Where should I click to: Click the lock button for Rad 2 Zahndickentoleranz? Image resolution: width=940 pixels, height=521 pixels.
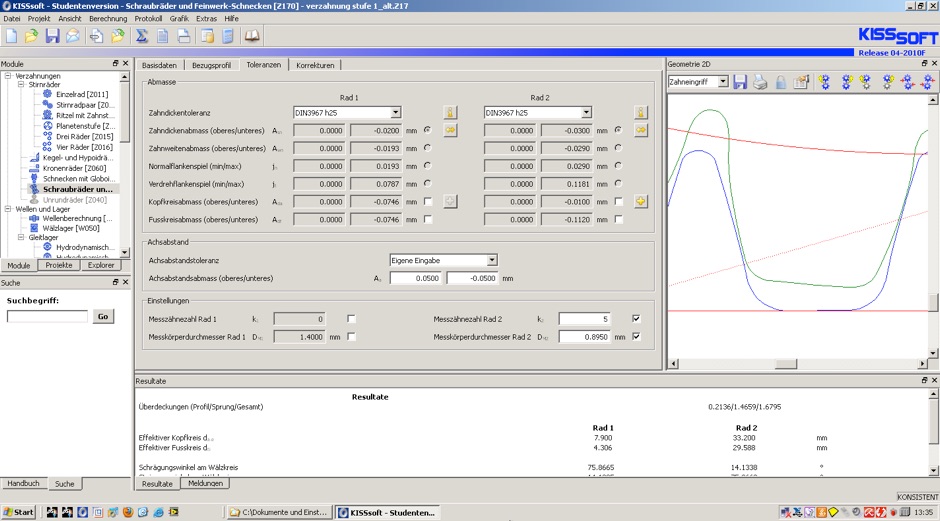tap(640, 112)
